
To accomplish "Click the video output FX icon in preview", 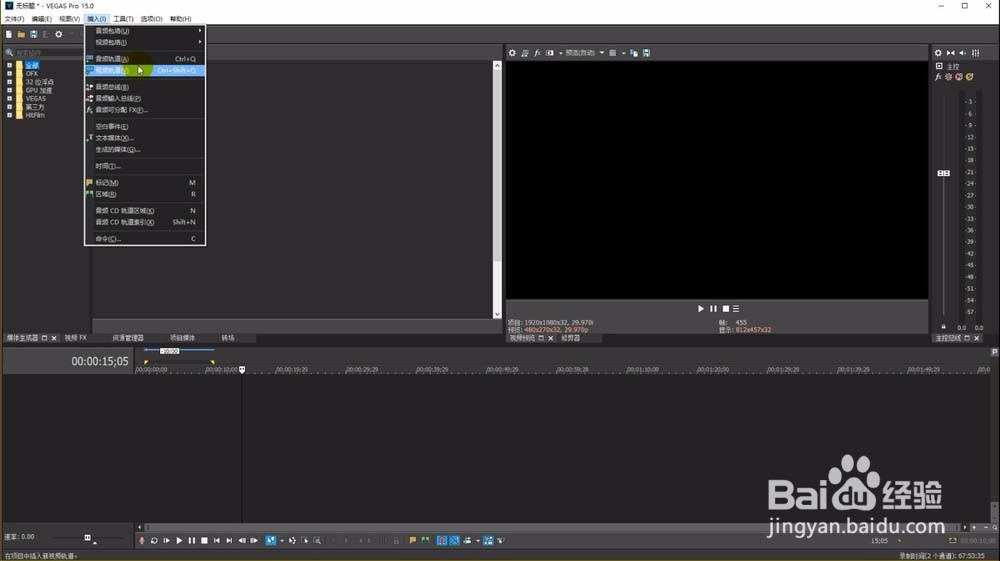I will [537, 53].
